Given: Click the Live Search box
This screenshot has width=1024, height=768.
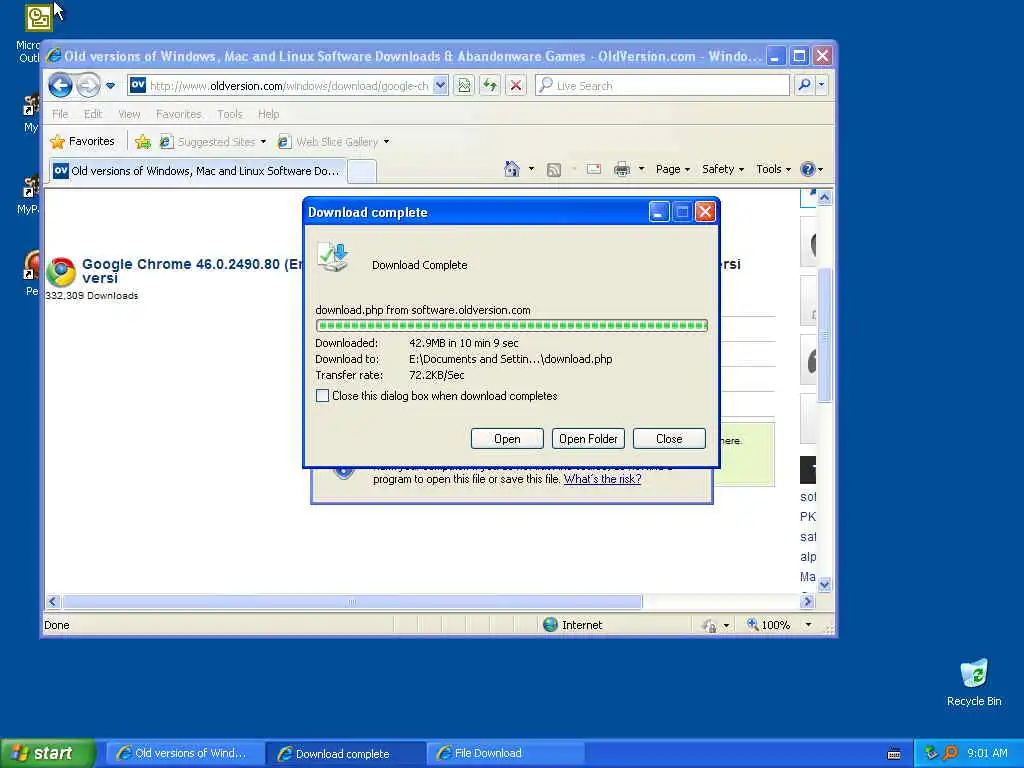Looking at the screenshot, I should pos(662,86).
